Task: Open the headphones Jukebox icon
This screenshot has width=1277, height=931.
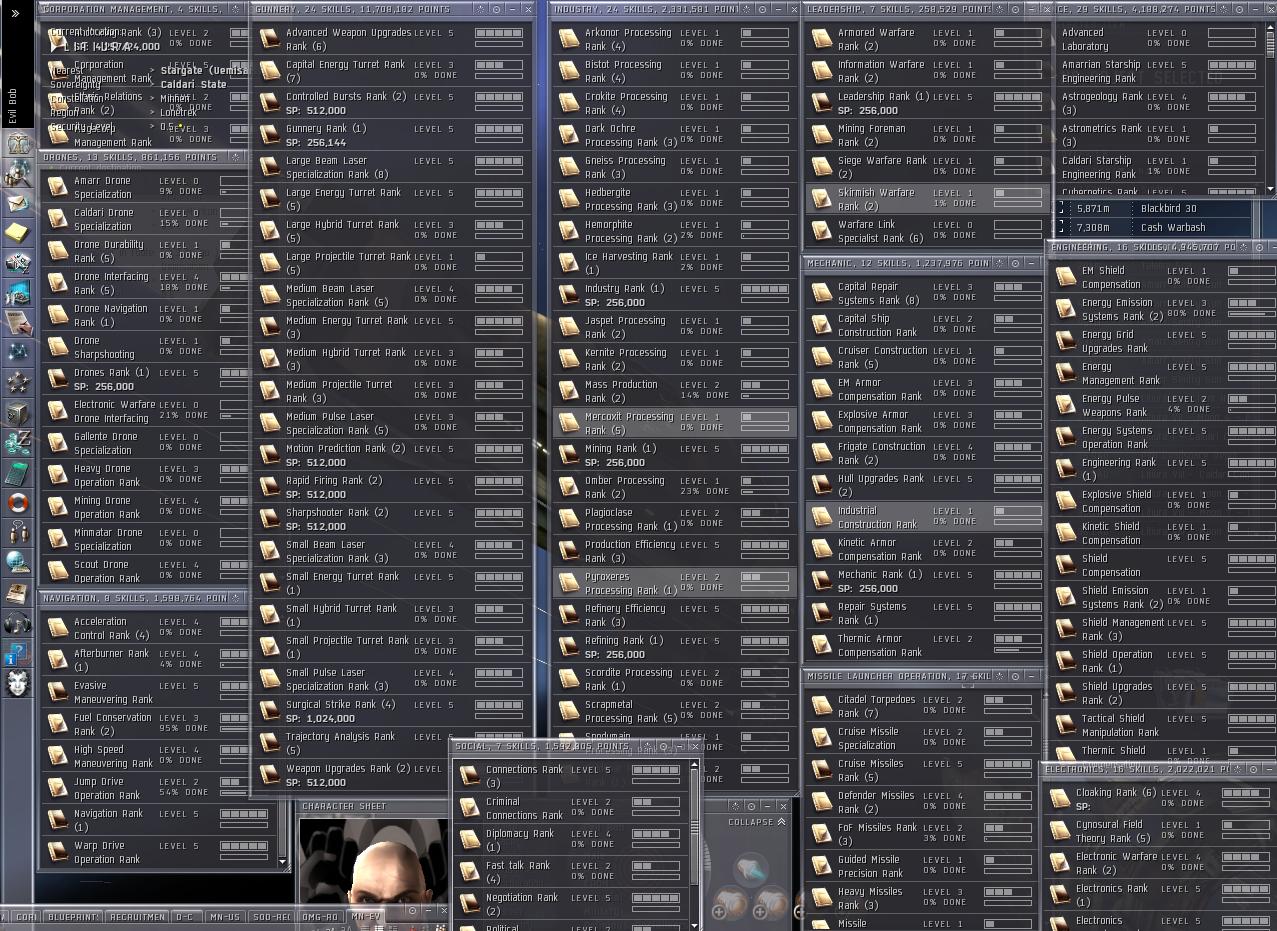Action: [x=18, y=623]
